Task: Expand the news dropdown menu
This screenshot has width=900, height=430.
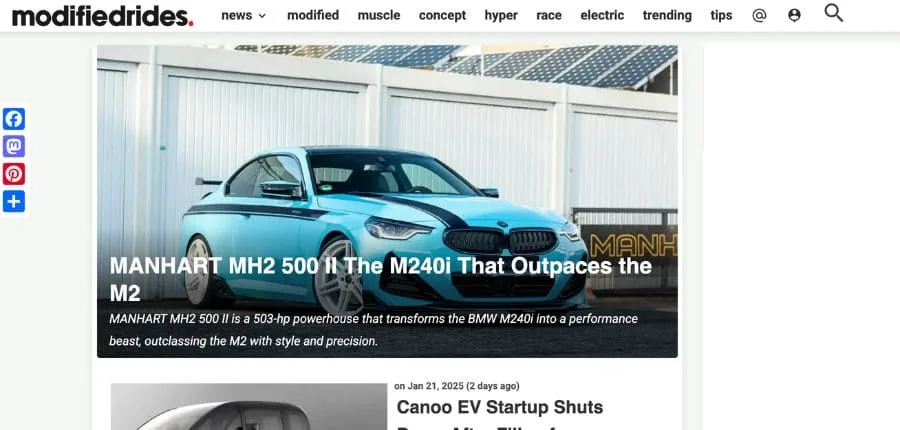Action: pyautogui.click(x=243, y=16)
